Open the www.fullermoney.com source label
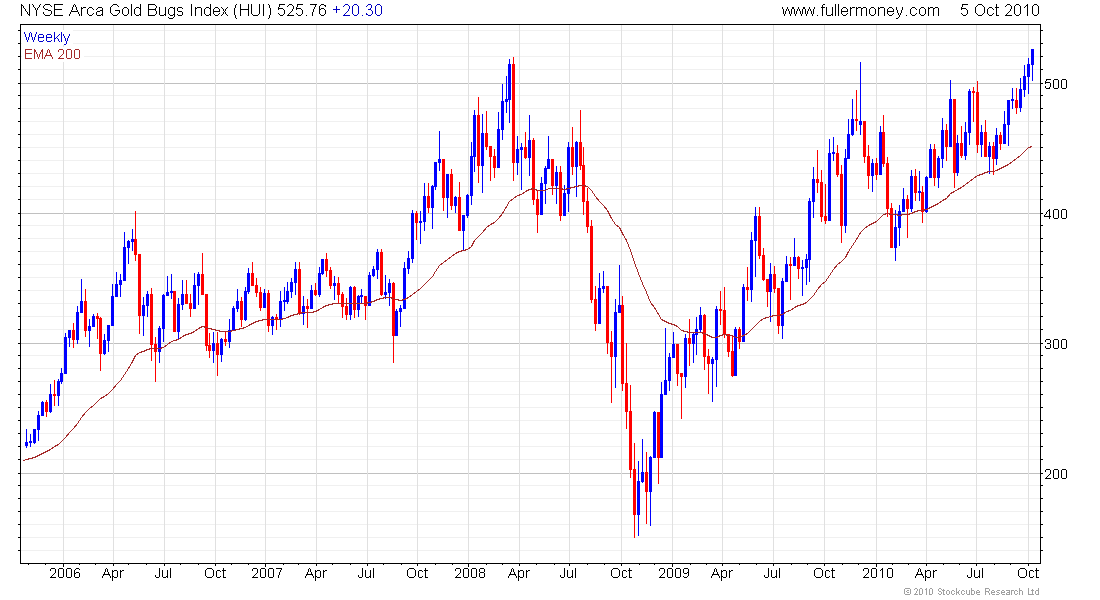Viewport: 1100px width, 600px height. (860, 11)
